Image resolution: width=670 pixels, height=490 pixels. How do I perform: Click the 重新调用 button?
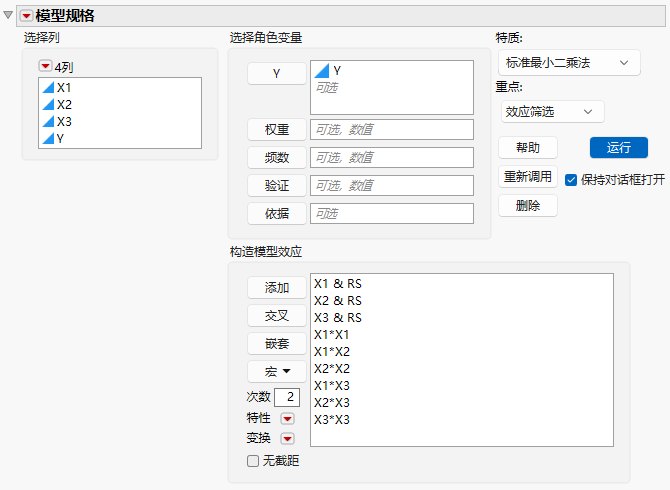tap(528, 176)
